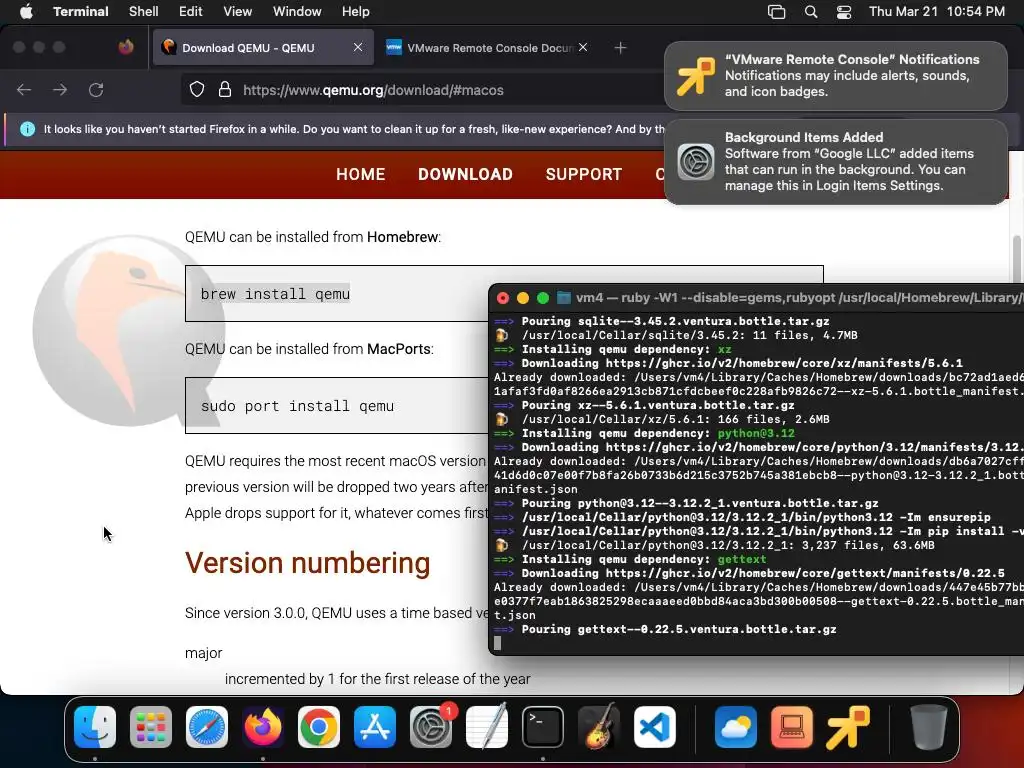The image size is (1024, 768).
Task: Open the View menu
Action: [x=237, y=12]
